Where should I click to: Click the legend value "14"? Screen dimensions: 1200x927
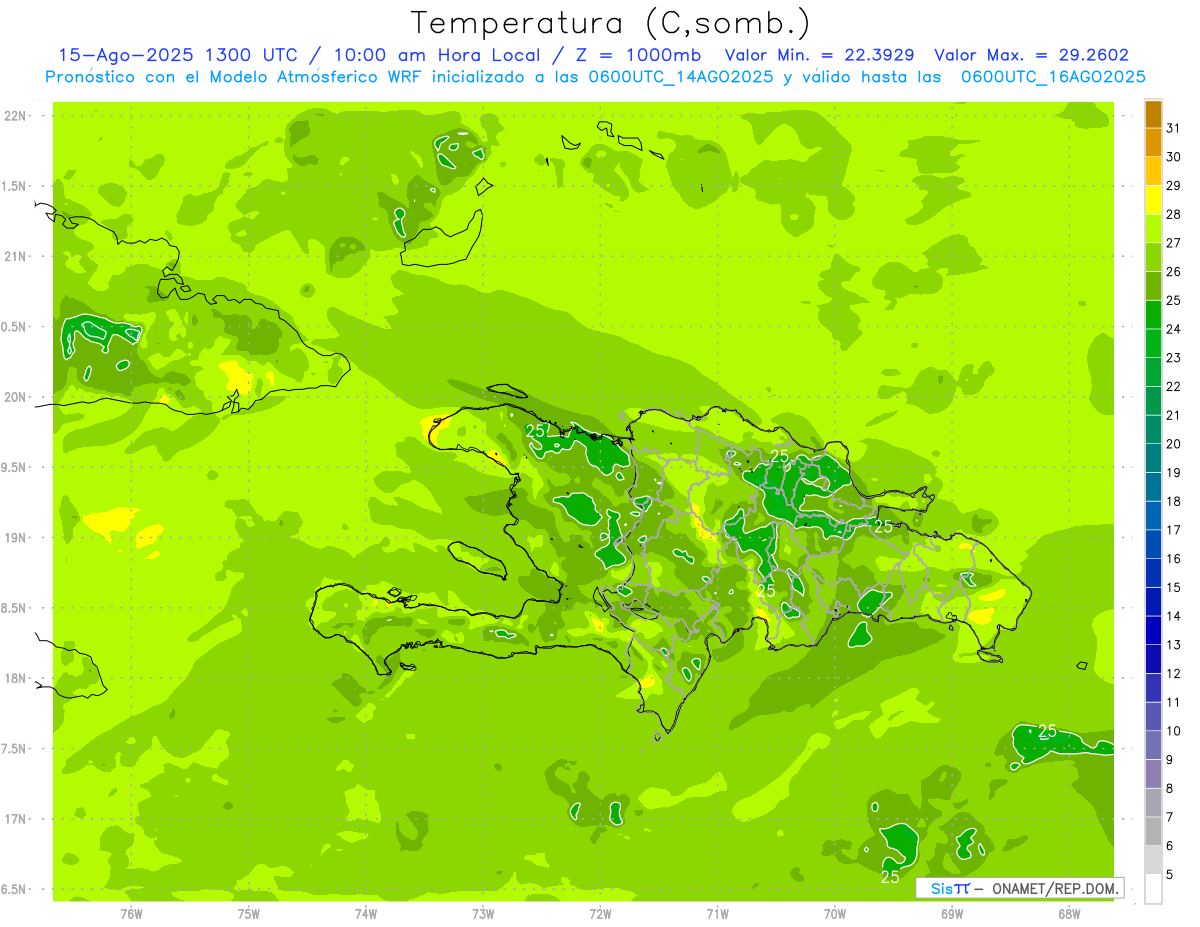pyautogui.click(x=1174, y=615)
